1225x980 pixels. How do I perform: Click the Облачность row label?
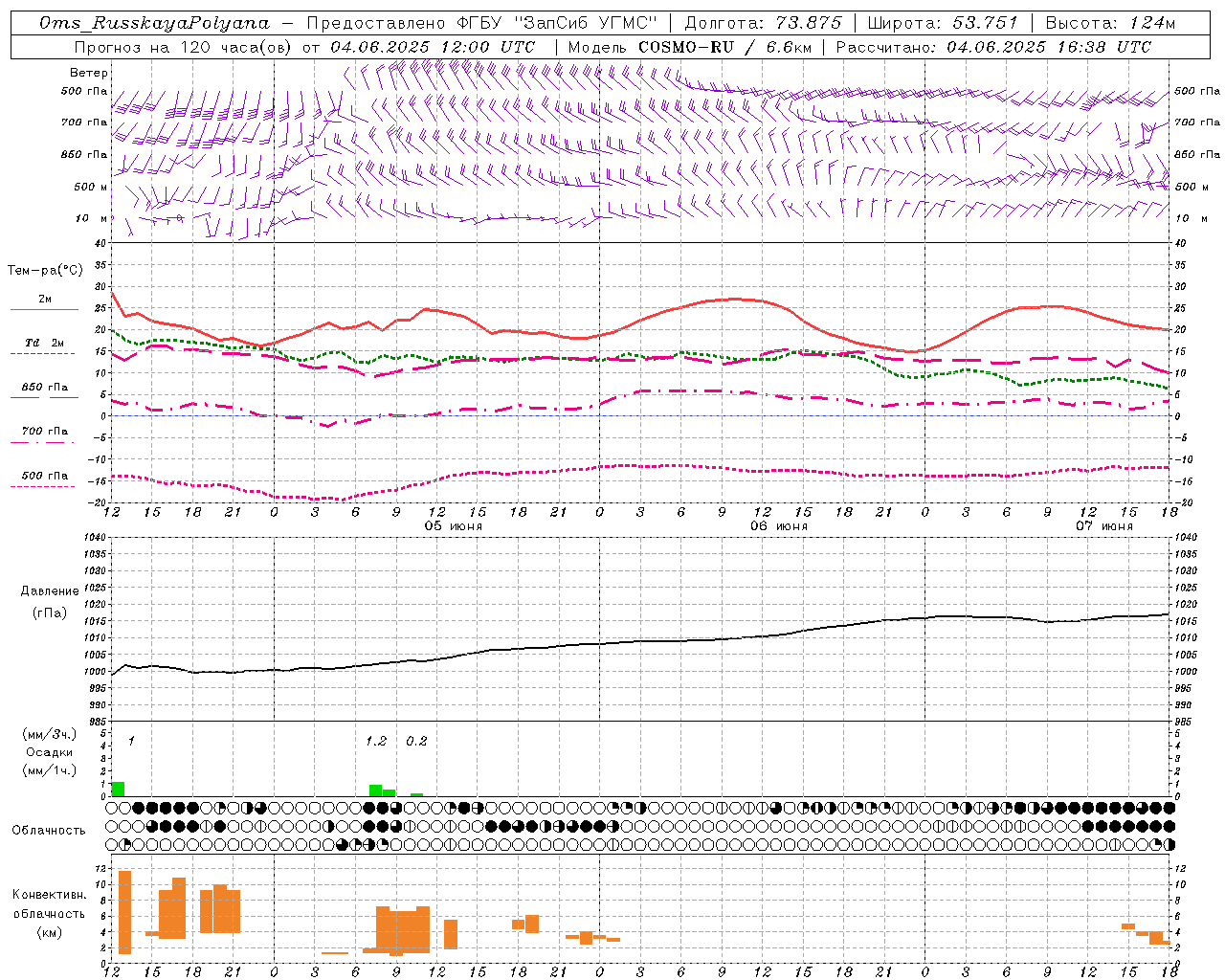49,830
